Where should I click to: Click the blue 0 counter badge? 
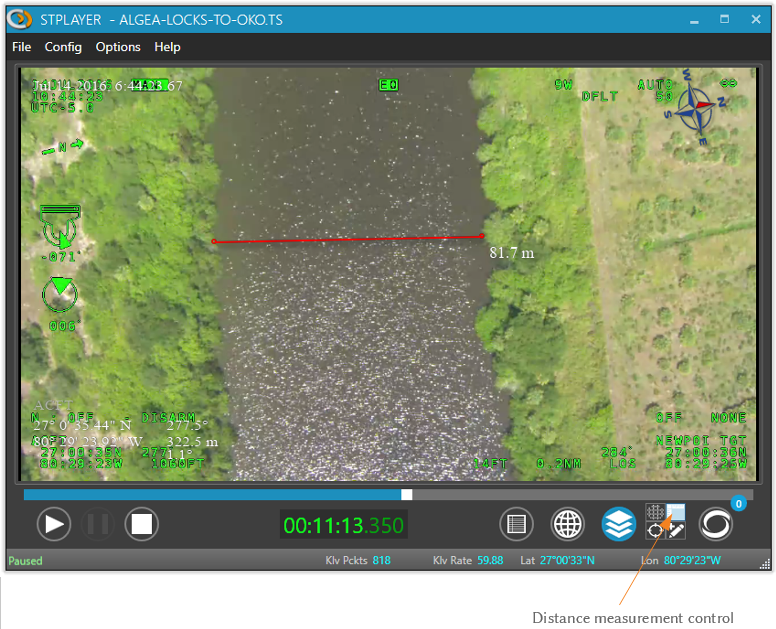[738, 504]
